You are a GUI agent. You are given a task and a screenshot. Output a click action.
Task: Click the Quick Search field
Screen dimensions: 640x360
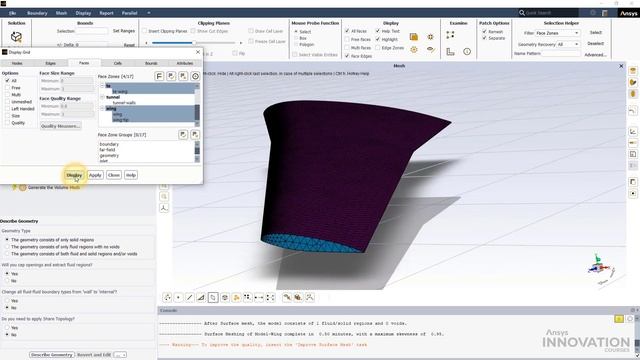[x=548, y=13]
